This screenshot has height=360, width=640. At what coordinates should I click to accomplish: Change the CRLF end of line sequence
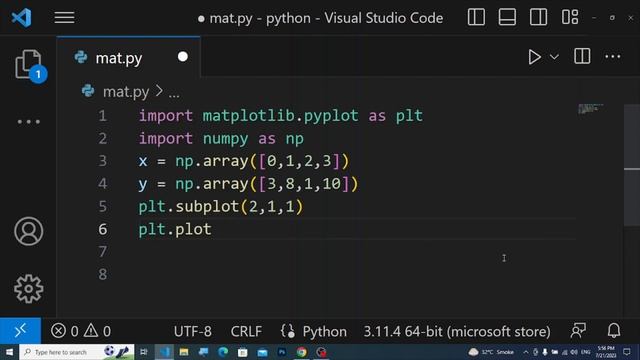click(x=246, y=331)
